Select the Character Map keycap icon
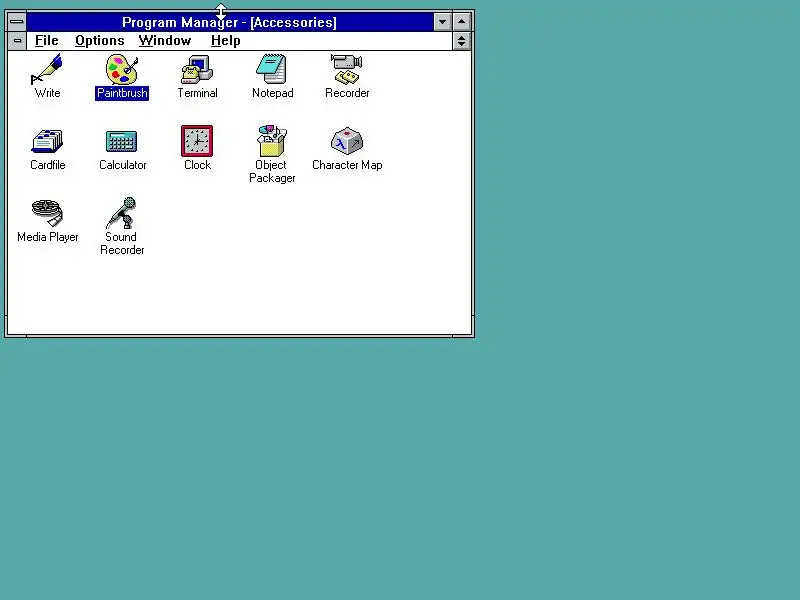 coord(347,141)
